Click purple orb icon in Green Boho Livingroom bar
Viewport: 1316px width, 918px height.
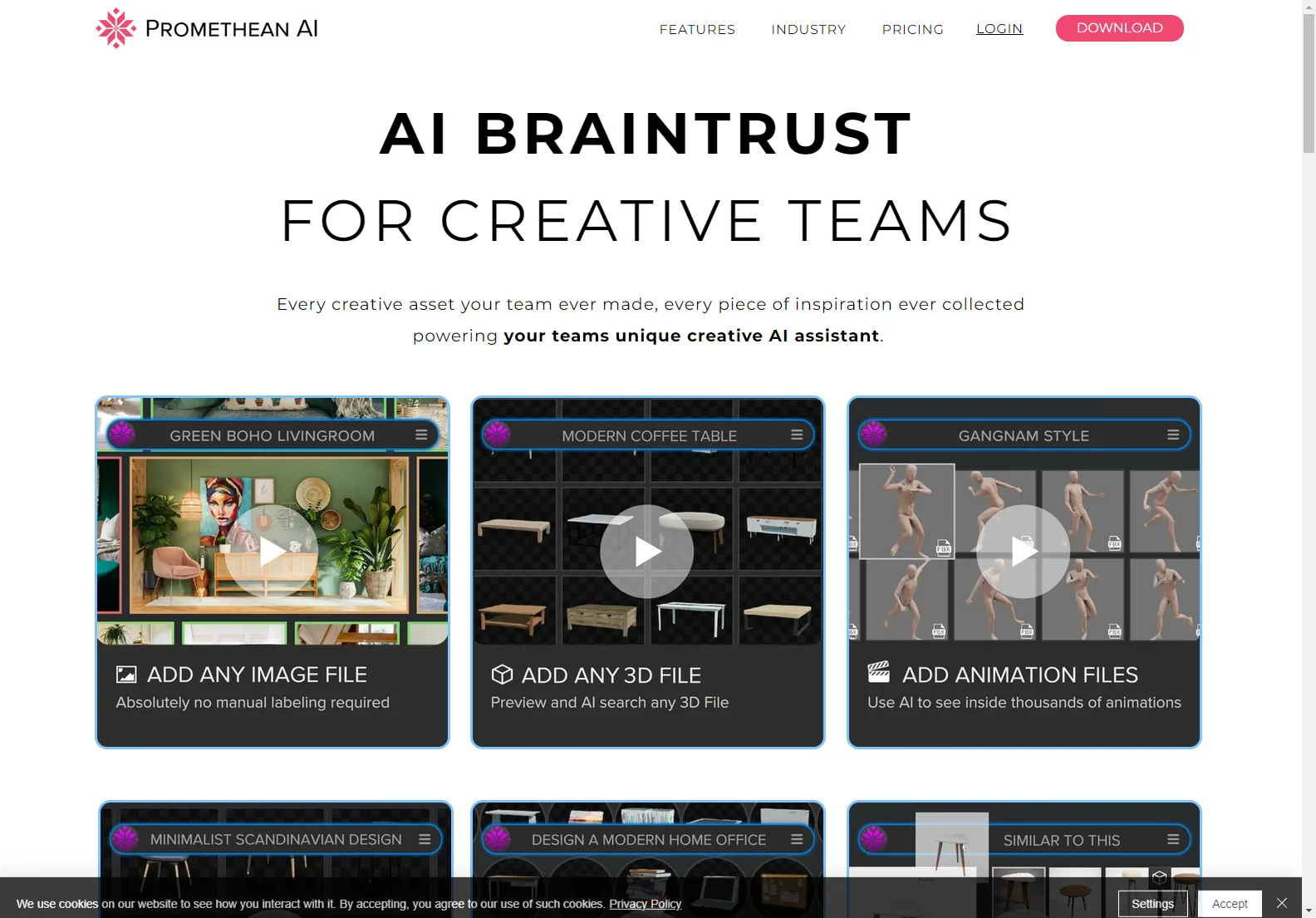pyautogui.click(x=122, y=434)
